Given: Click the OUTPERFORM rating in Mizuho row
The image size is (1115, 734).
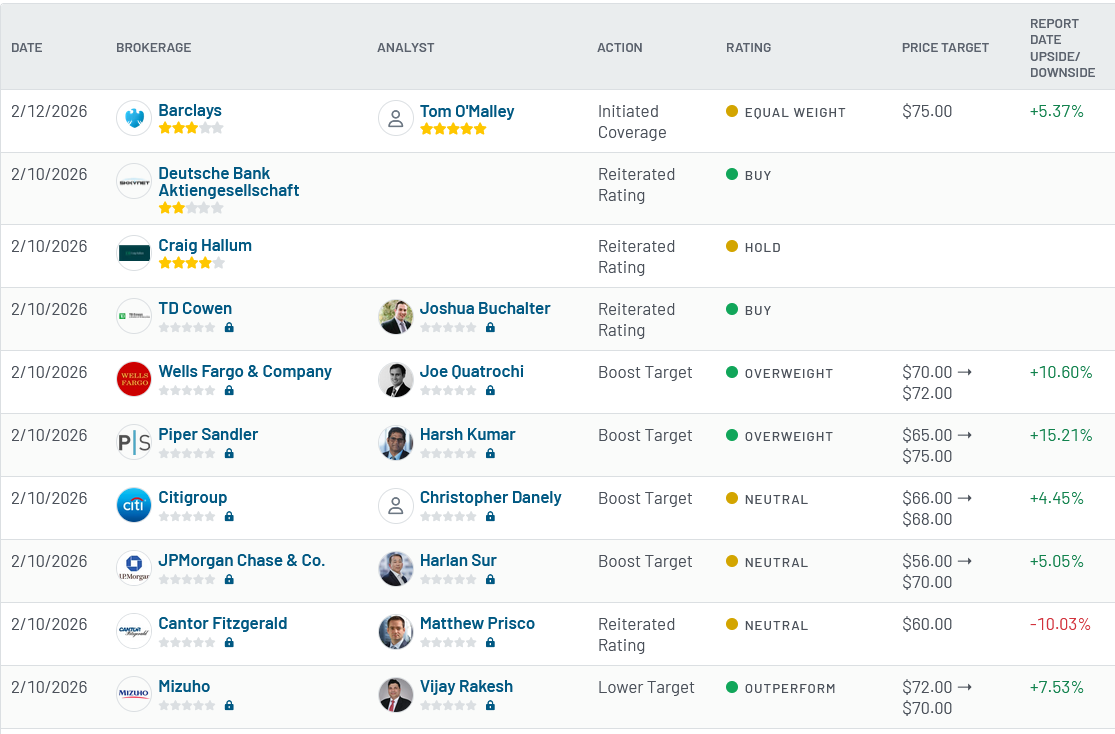Looking at the screenshot, I should (x=789, y=688).
